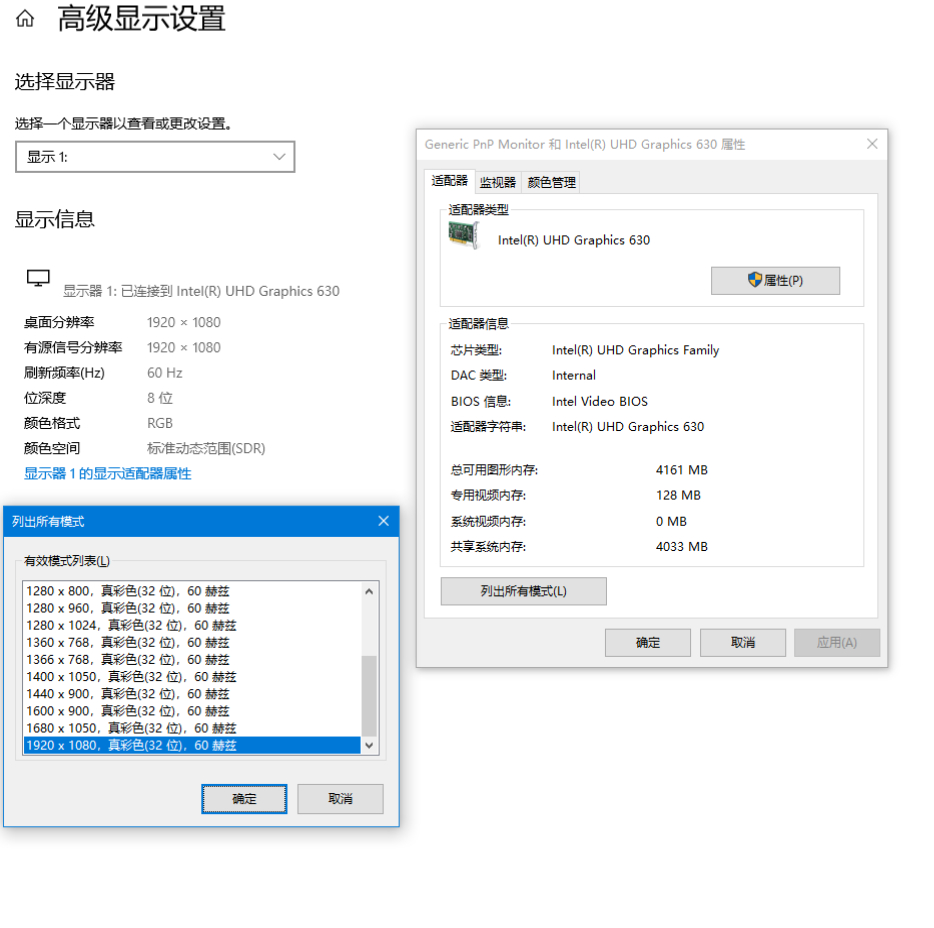Viewport: 934px width, 928px height.
Task: Switch to the 颜色管理 tab
Action: pyautogui.click(x=552, y=182)
